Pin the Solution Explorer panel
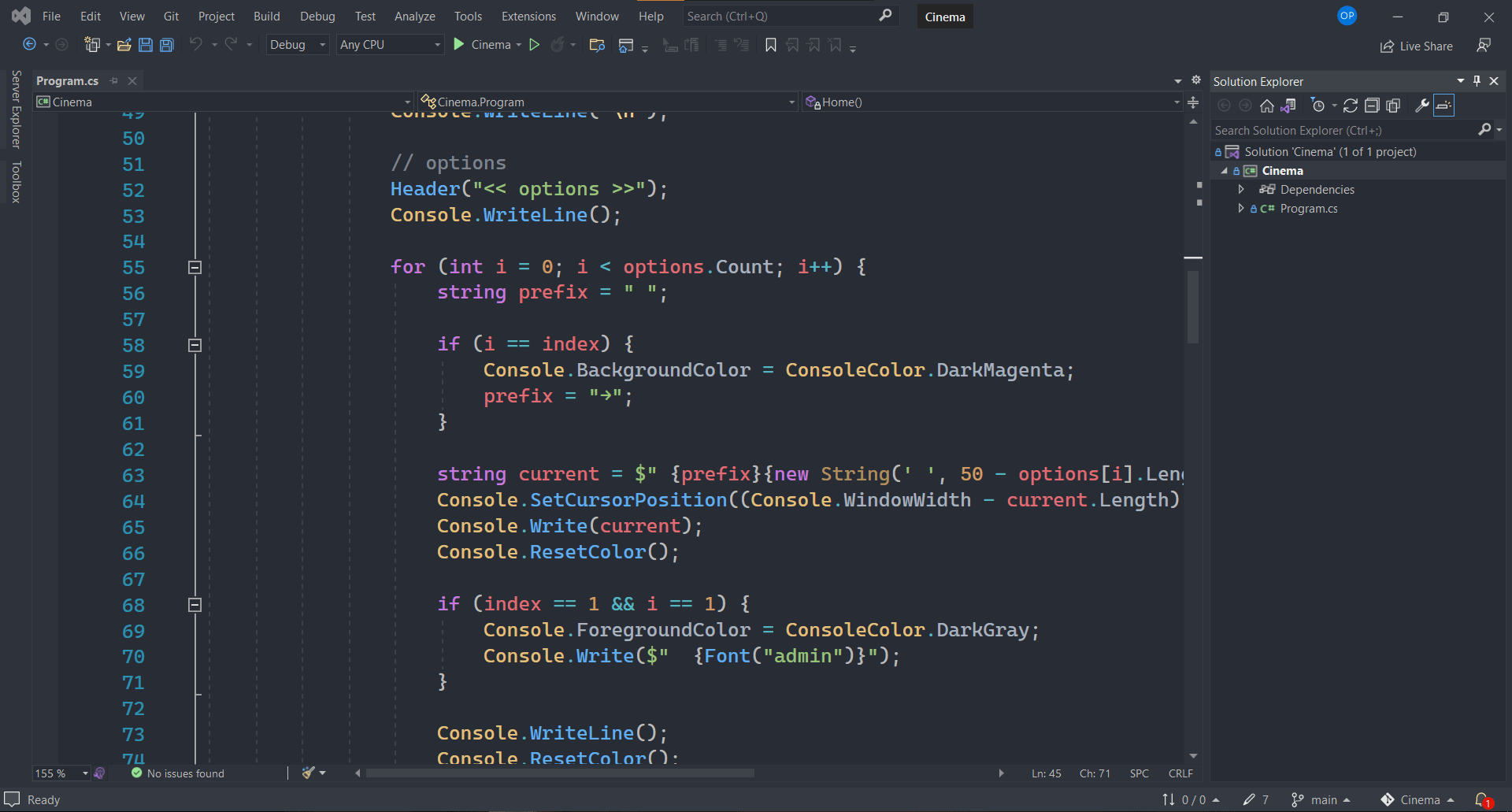 (1477, 81)
